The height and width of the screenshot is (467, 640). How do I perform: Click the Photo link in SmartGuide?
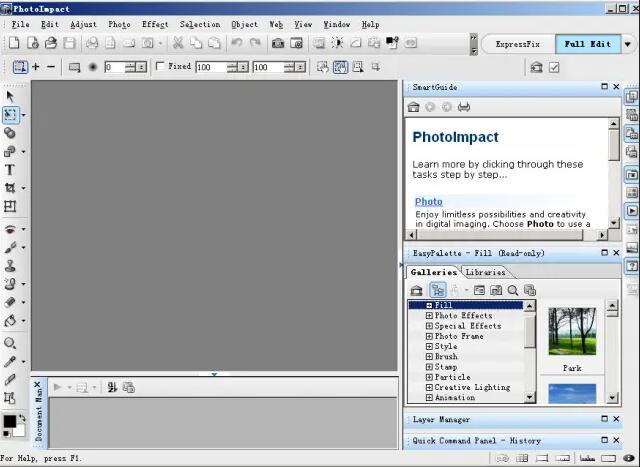pos(428,201)
